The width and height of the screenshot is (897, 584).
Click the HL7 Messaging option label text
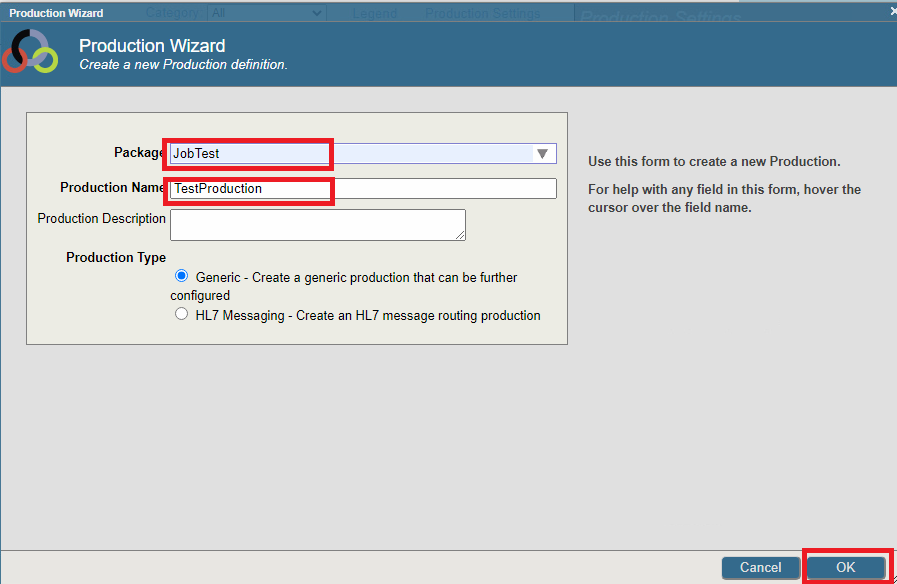point(368,315)
